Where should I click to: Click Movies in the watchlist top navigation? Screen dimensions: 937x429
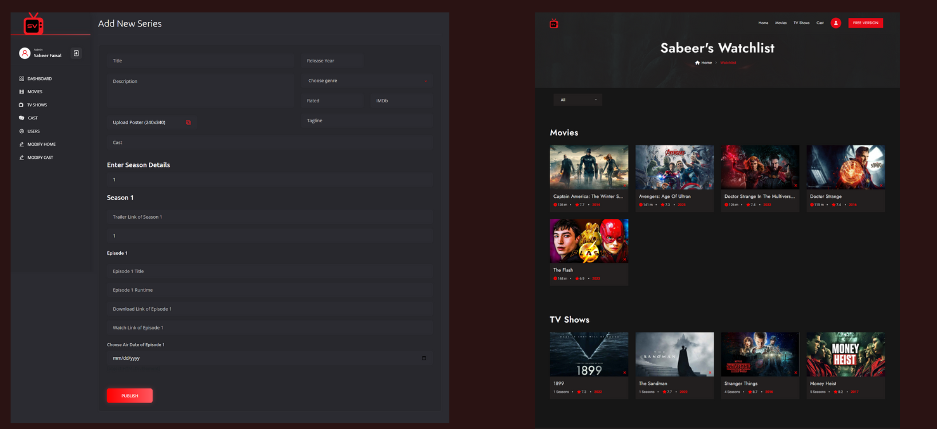click(x=781, y=23)
